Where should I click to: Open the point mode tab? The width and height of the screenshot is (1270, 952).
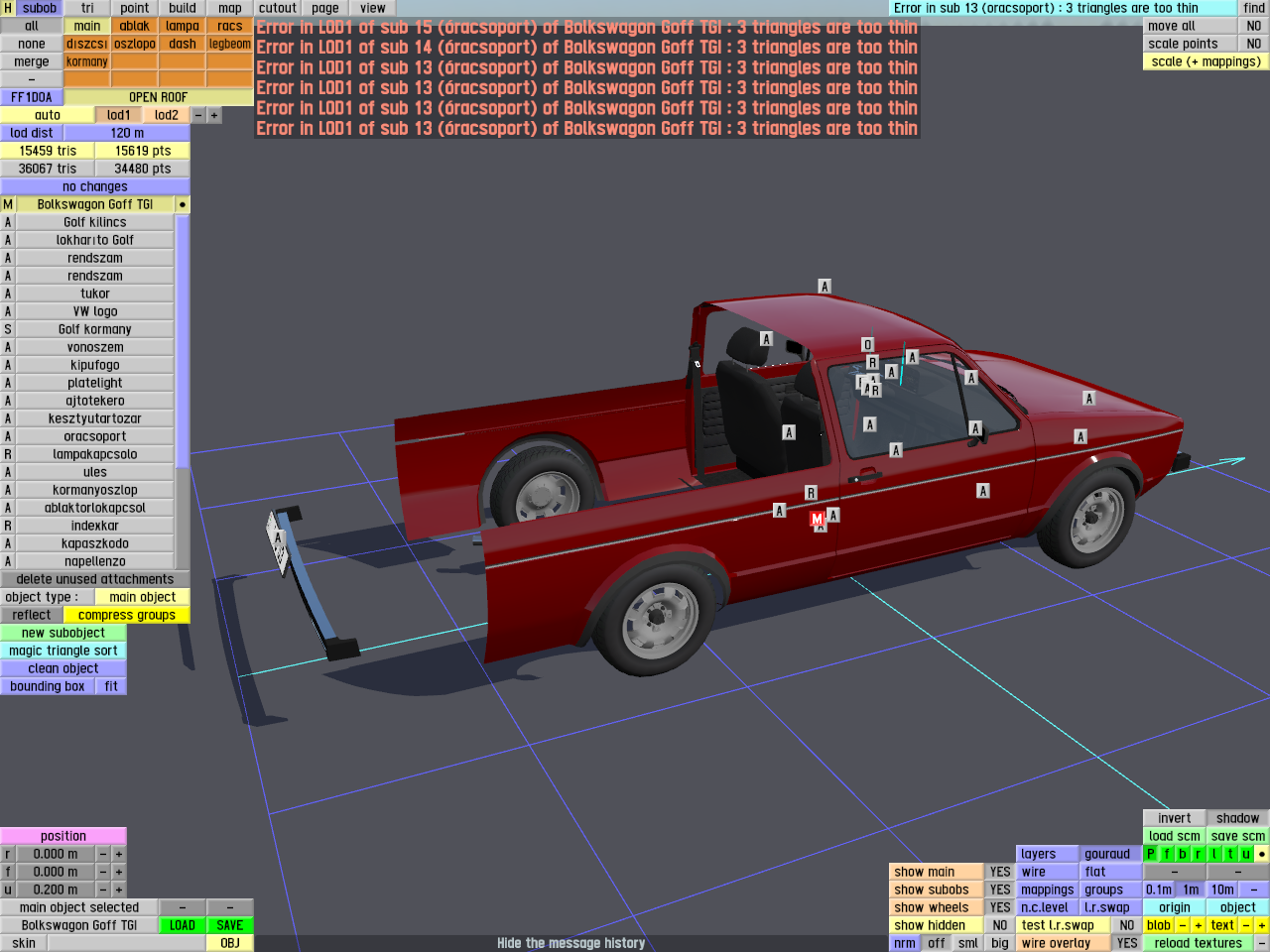point(135,8)
